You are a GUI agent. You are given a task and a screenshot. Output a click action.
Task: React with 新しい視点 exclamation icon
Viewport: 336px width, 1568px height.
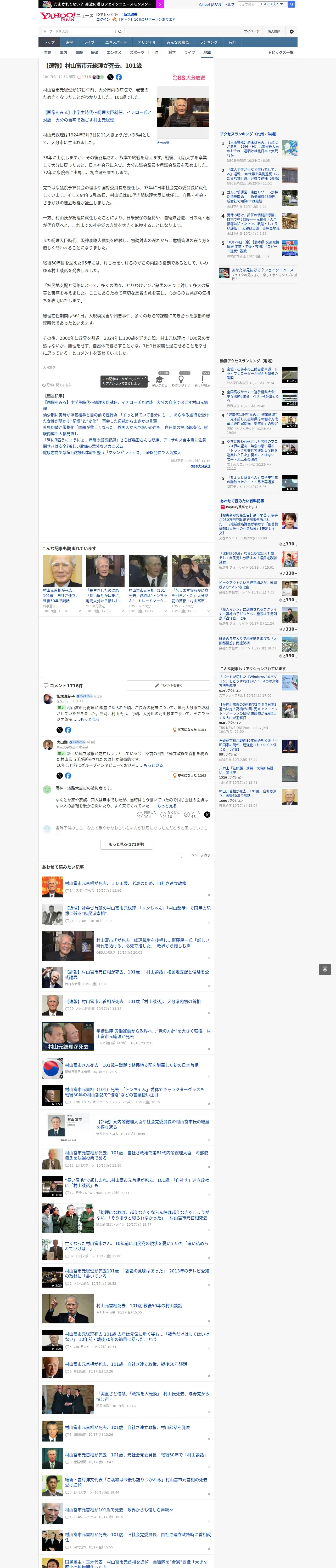pyautogui.click(x=203, y=379)
